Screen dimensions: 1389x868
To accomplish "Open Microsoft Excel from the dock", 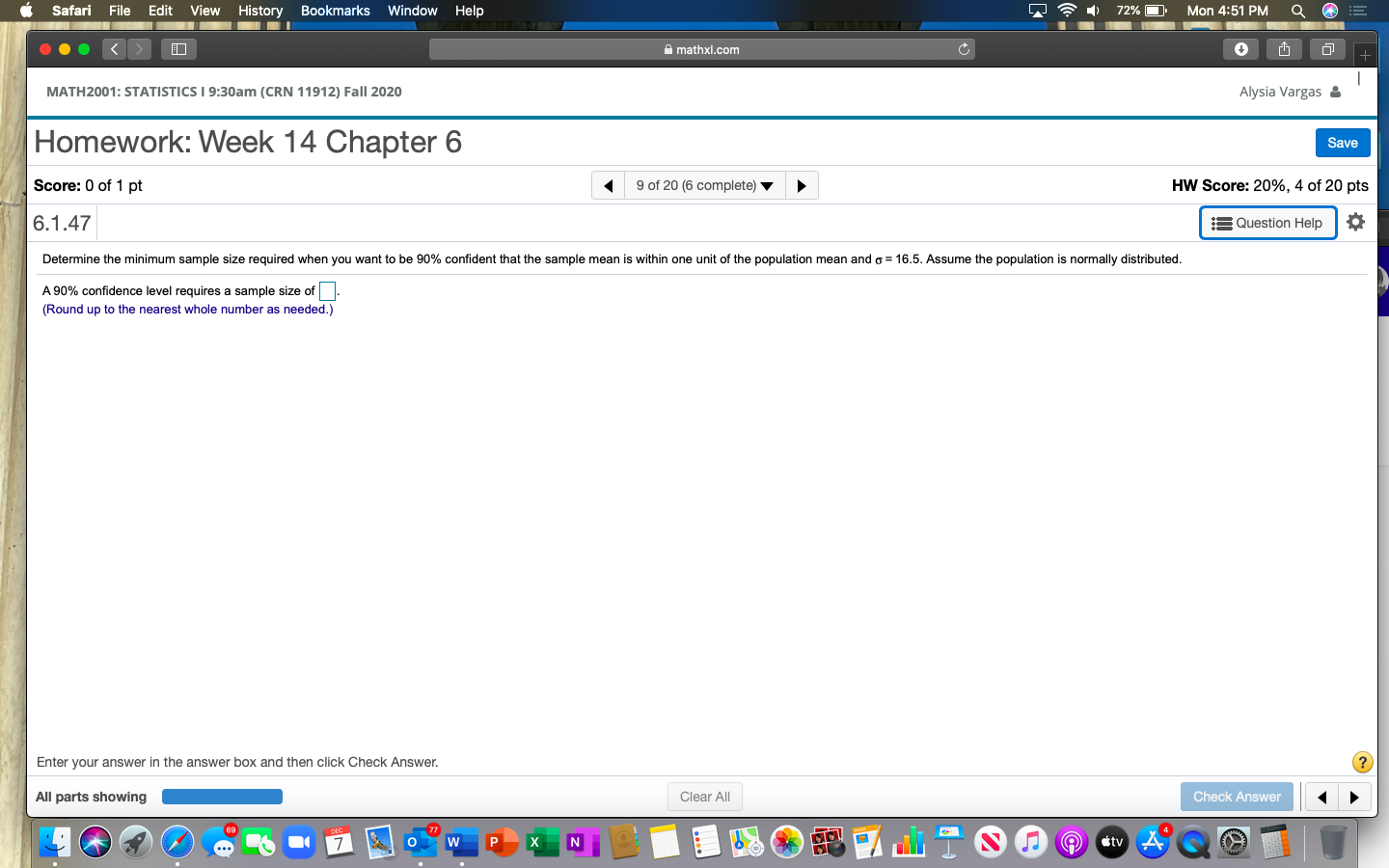I will point(543,842).
